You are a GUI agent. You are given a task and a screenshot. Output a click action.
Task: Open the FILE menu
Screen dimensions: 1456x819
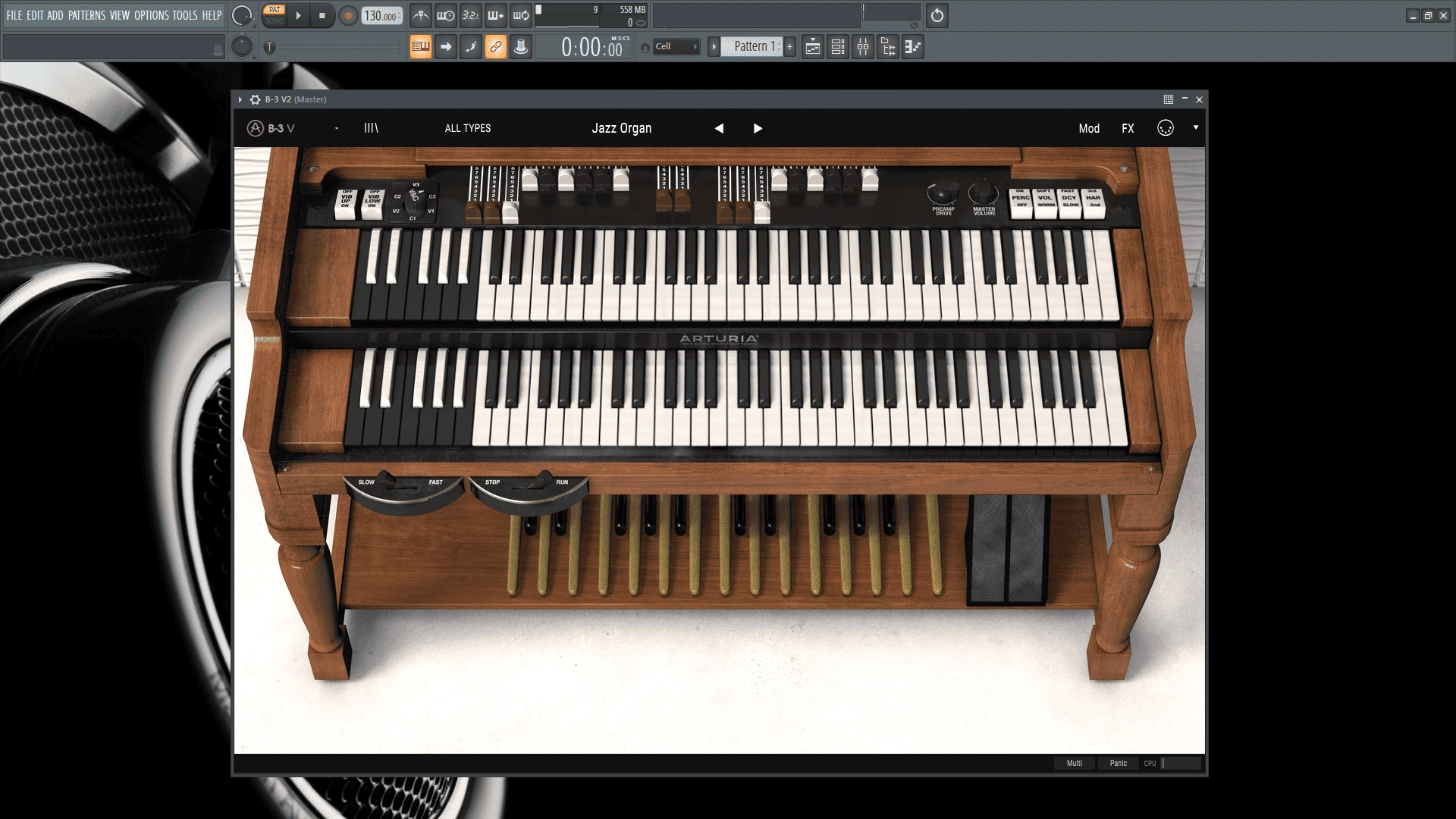coord(14,15)
